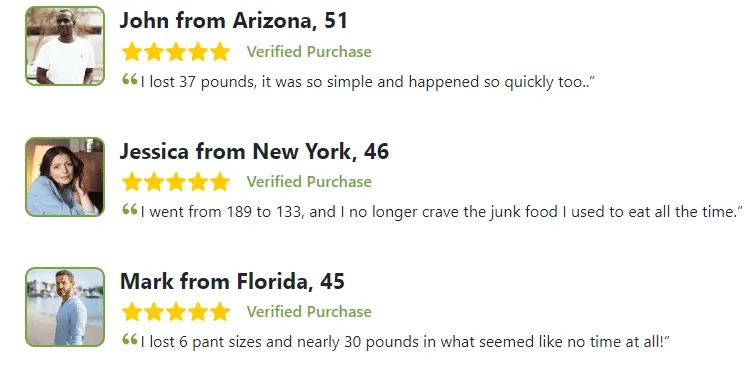
Task: Select the heading Jessica from New York, 46
Action: 254,151
